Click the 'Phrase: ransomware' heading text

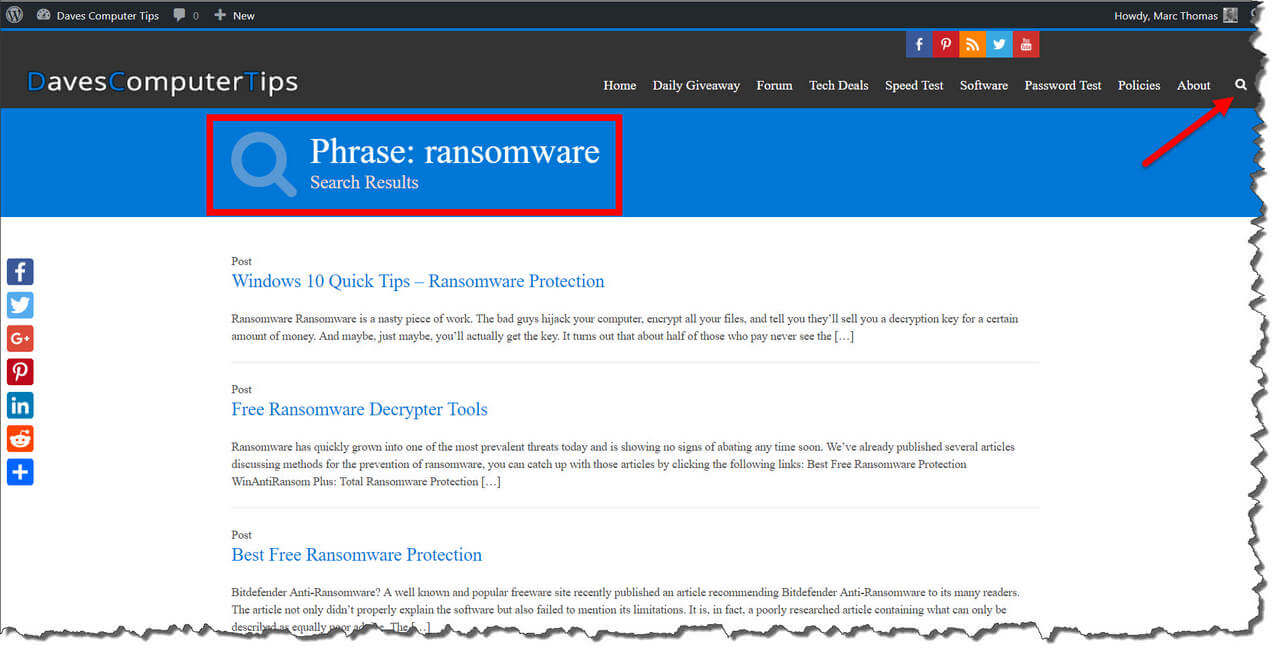click(455, 151)
